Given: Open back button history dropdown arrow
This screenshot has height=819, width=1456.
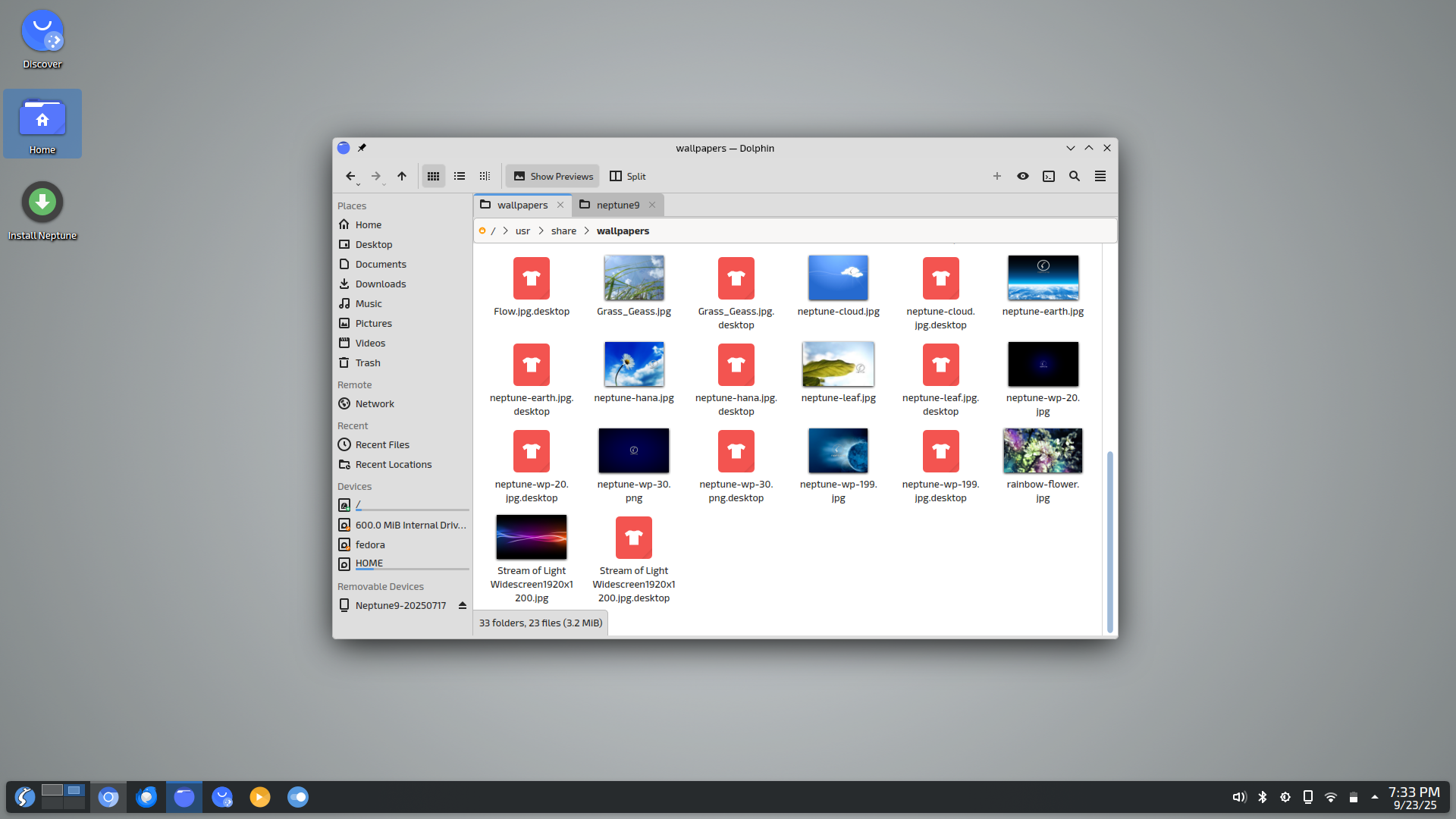Looking at the screenshot, I should [x=359, y=184].
